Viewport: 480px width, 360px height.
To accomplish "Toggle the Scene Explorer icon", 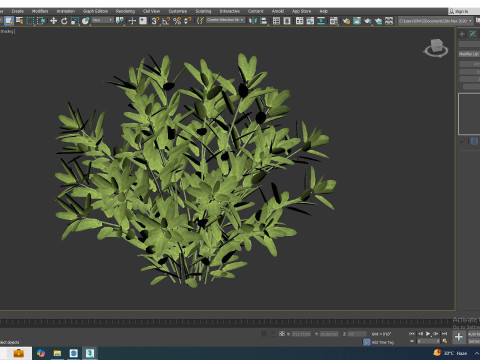I will pyautogui.click(x=276, y=21).
